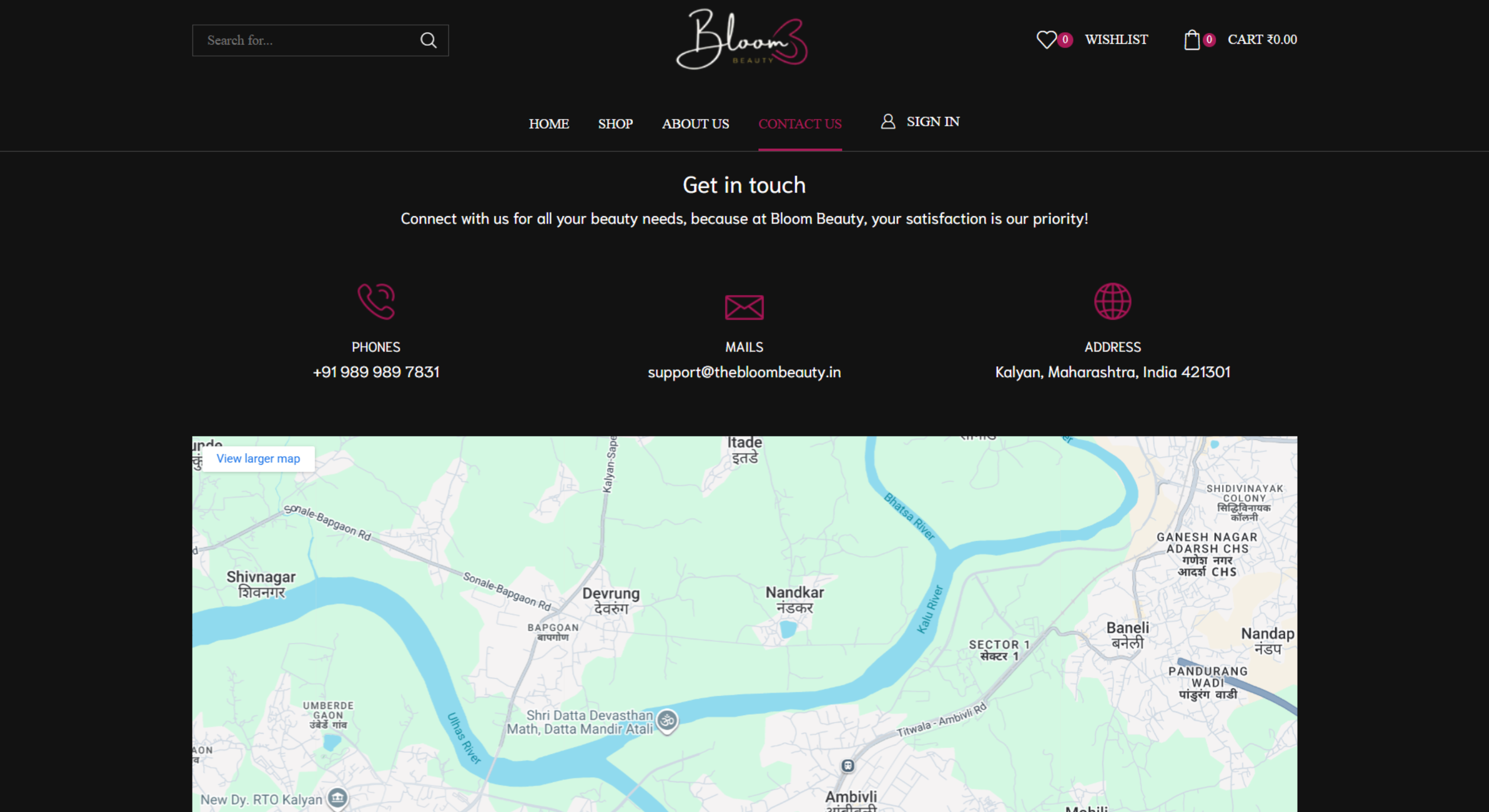1489x812 pixels.
Task: Click the Bloom Beauty logo
Action: pos(742,39)
